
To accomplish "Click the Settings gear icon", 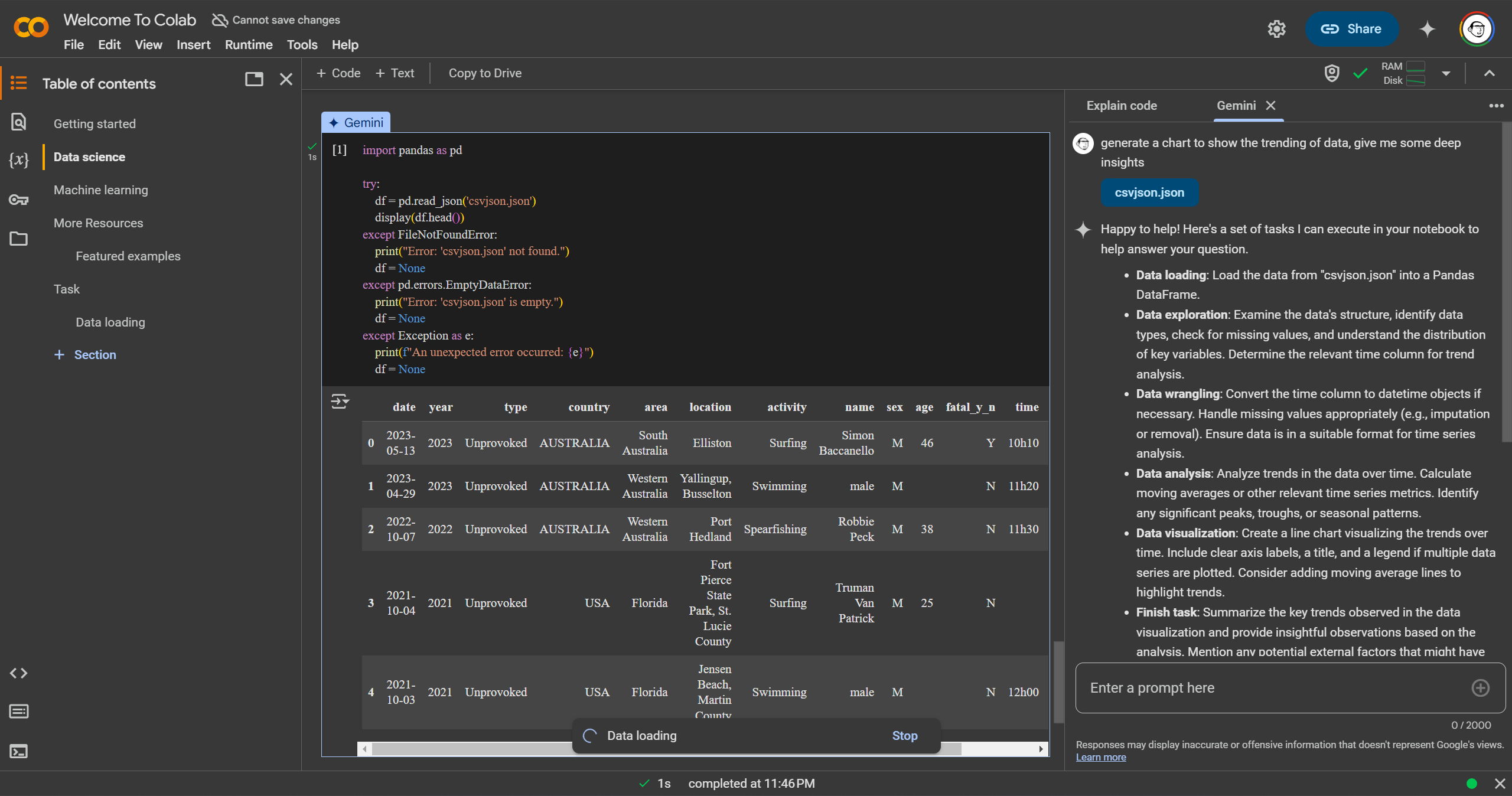I will click(x=1276, y=29).
